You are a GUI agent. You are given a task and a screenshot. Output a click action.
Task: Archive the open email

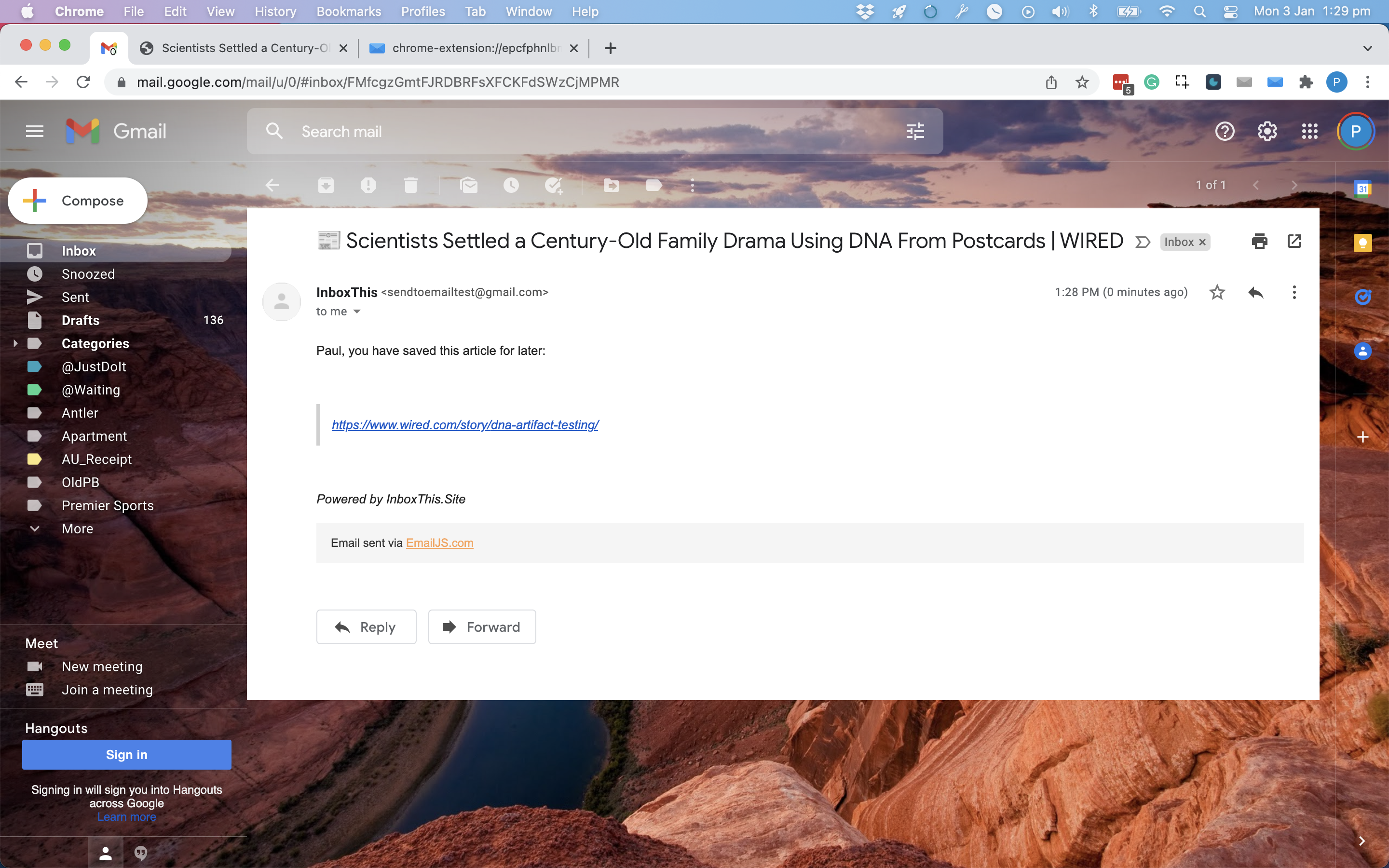pos(327,185)
